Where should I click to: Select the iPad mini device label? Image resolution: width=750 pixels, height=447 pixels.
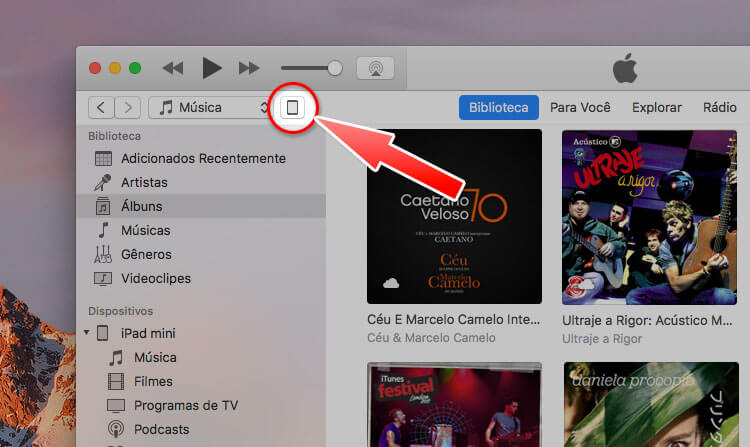tap(148, 333)
